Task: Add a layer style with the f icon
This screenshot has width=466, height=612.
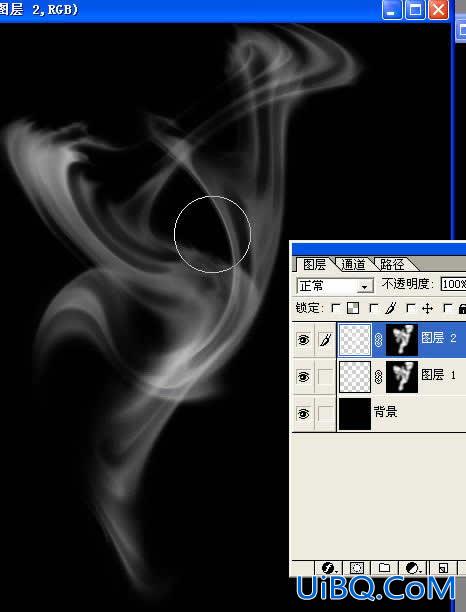Action: pos(329,568)
